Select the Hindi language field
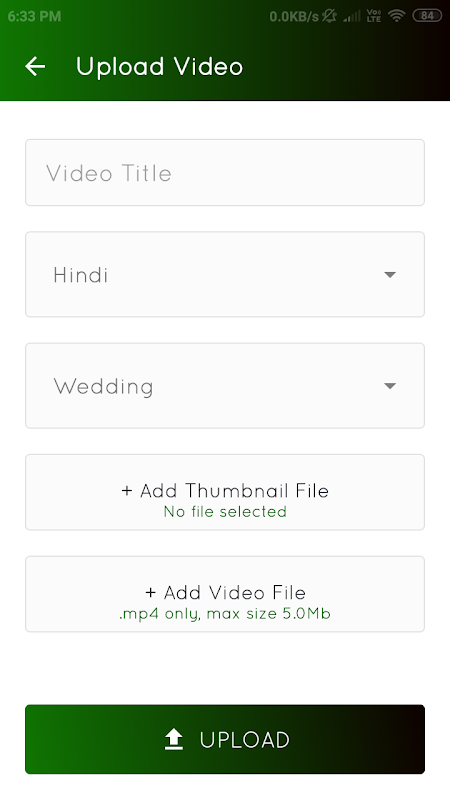Image resolution: width=450 pixels, height=800 pixels. click(x=225, y=274)
